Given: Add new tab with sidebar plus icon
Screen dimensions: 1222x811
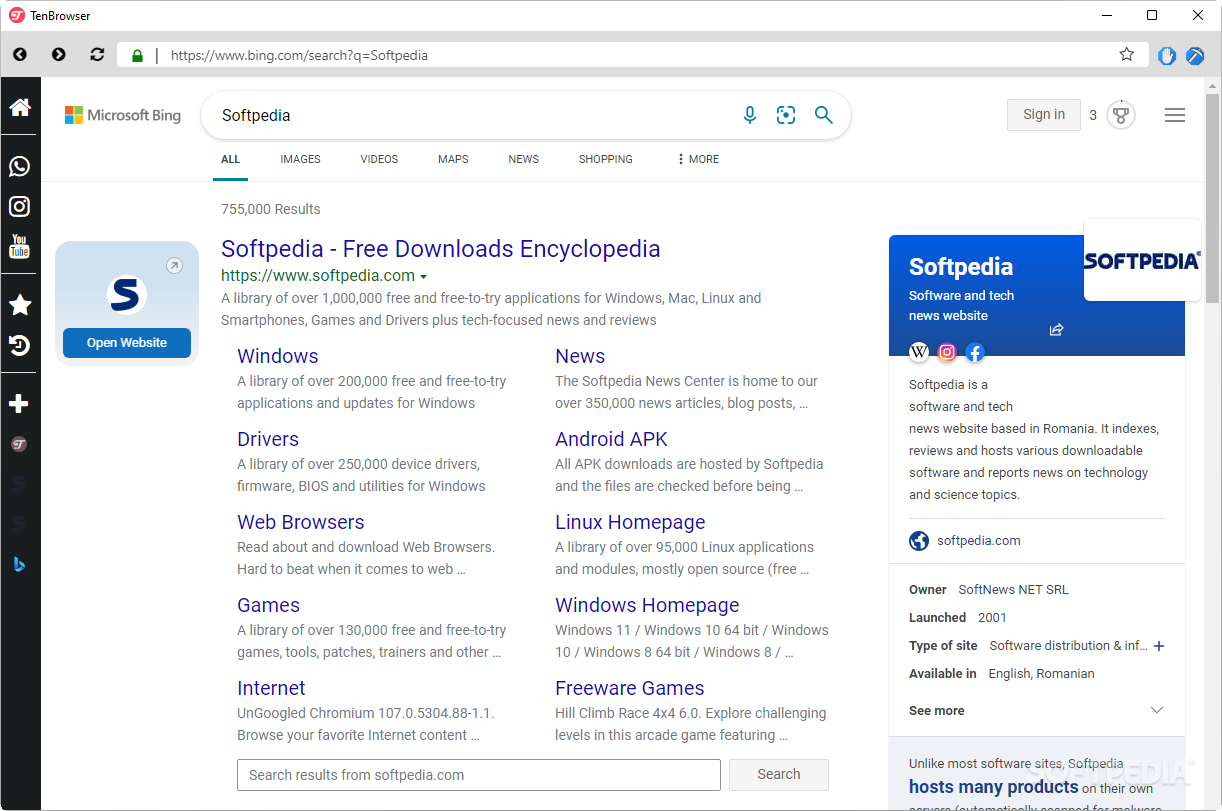Looking at the screenshot, I should [20, 404].
